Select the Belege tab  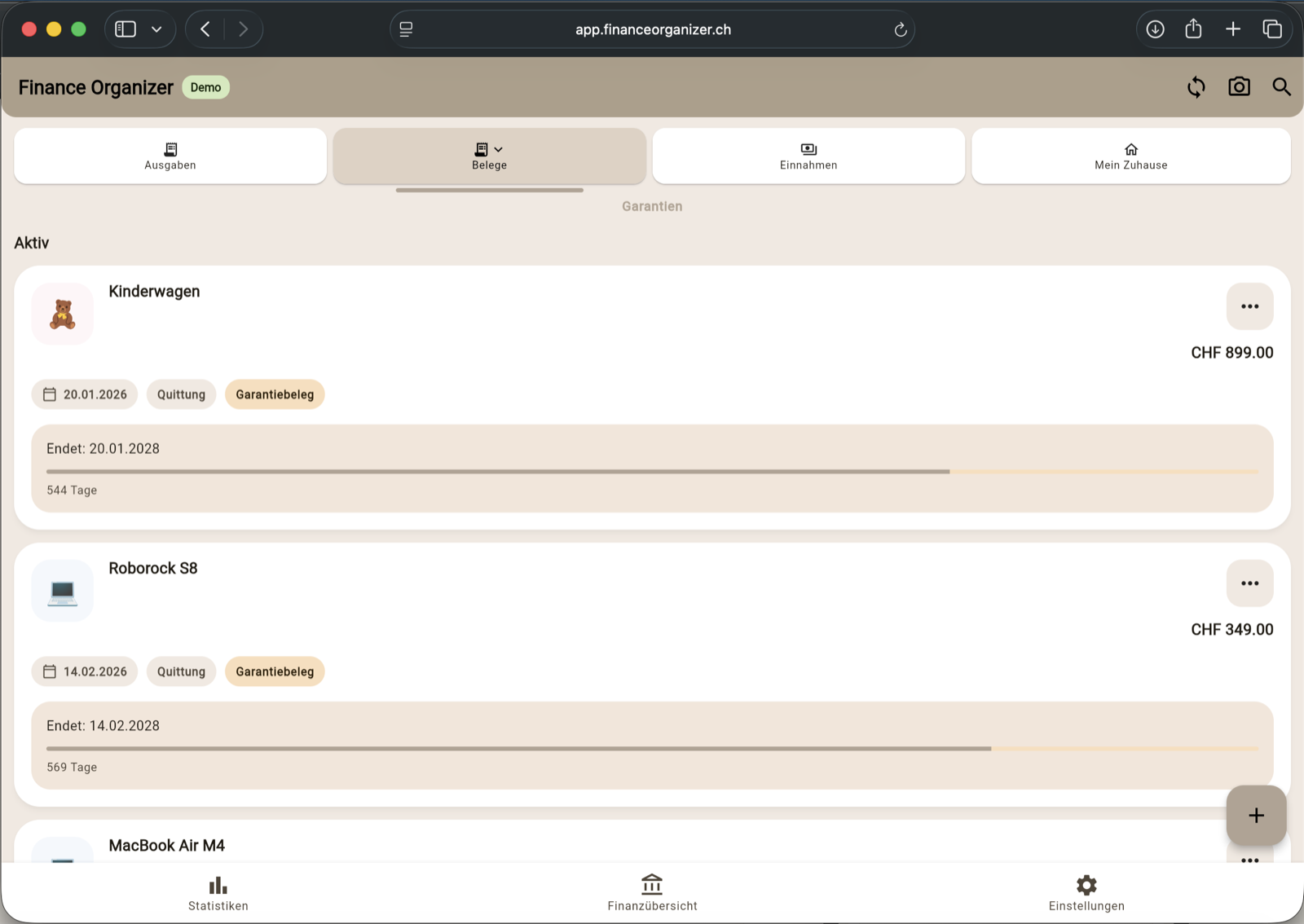[x=489, y=156]
